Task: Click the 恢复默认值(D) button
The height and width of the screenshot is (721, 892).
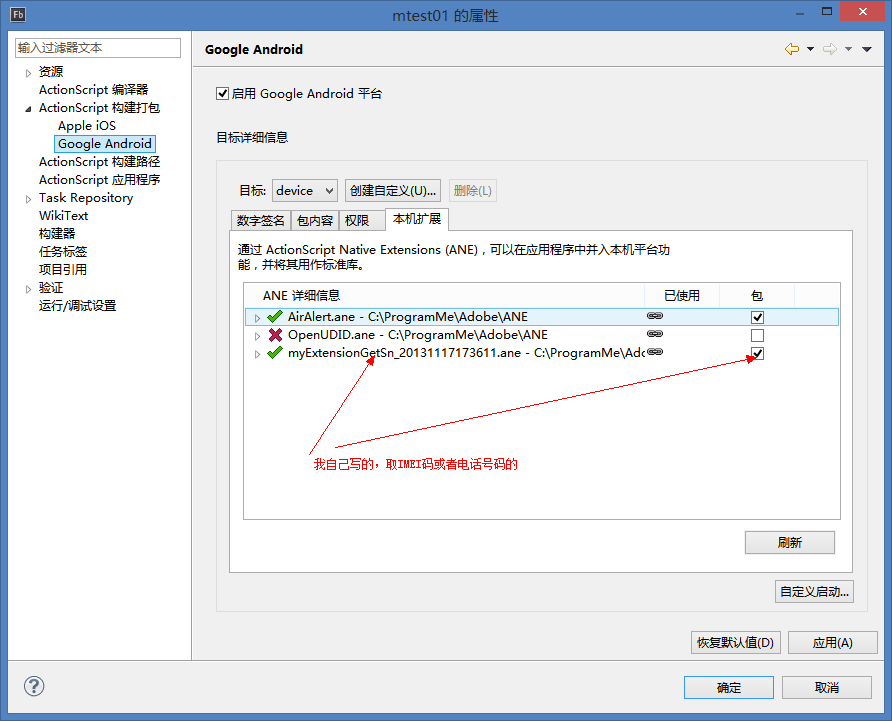Action: click(x=736, y=642)
